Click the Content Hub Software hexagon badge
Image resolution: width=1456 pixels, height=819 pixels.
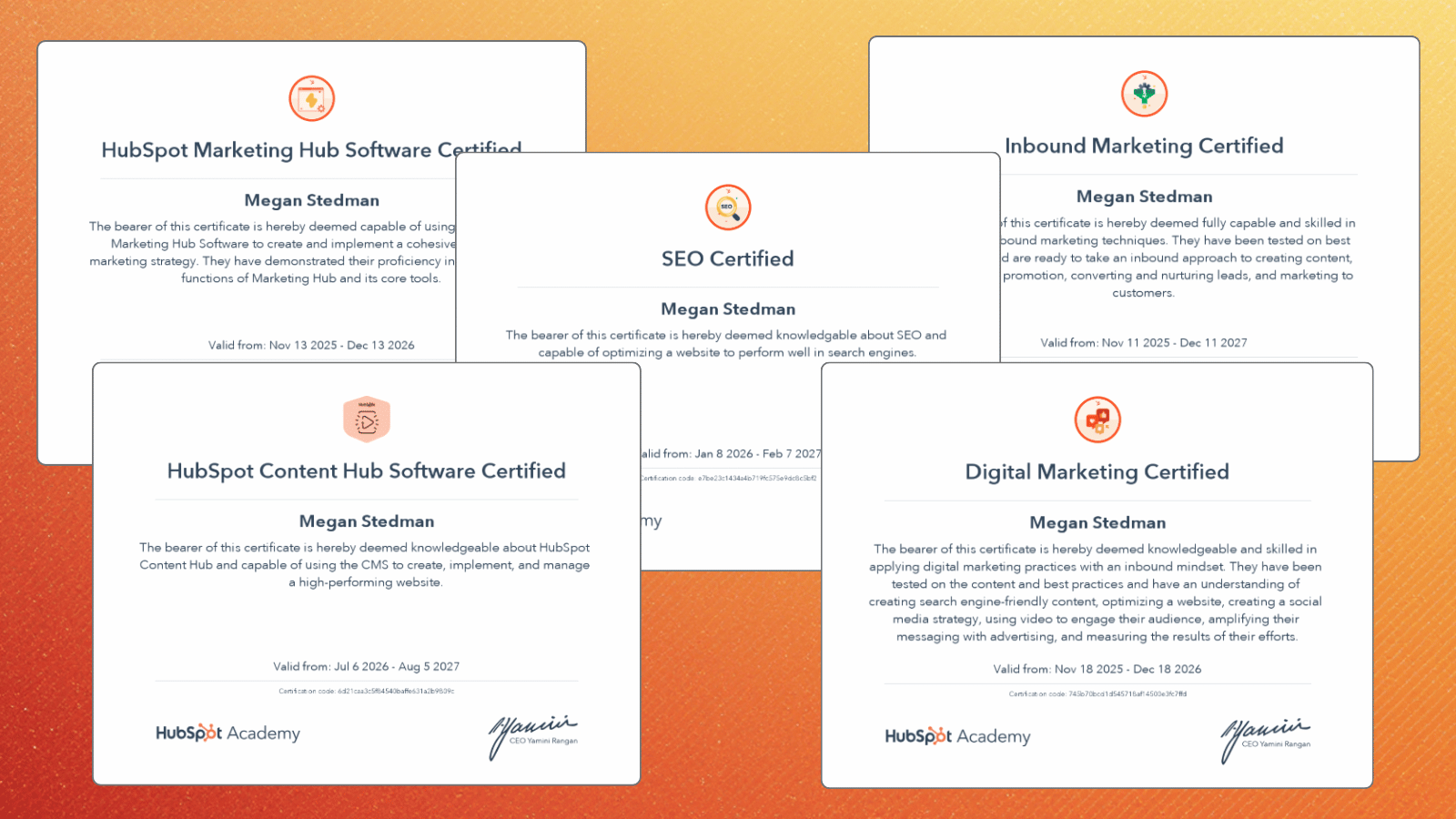[x=367, y=420]
